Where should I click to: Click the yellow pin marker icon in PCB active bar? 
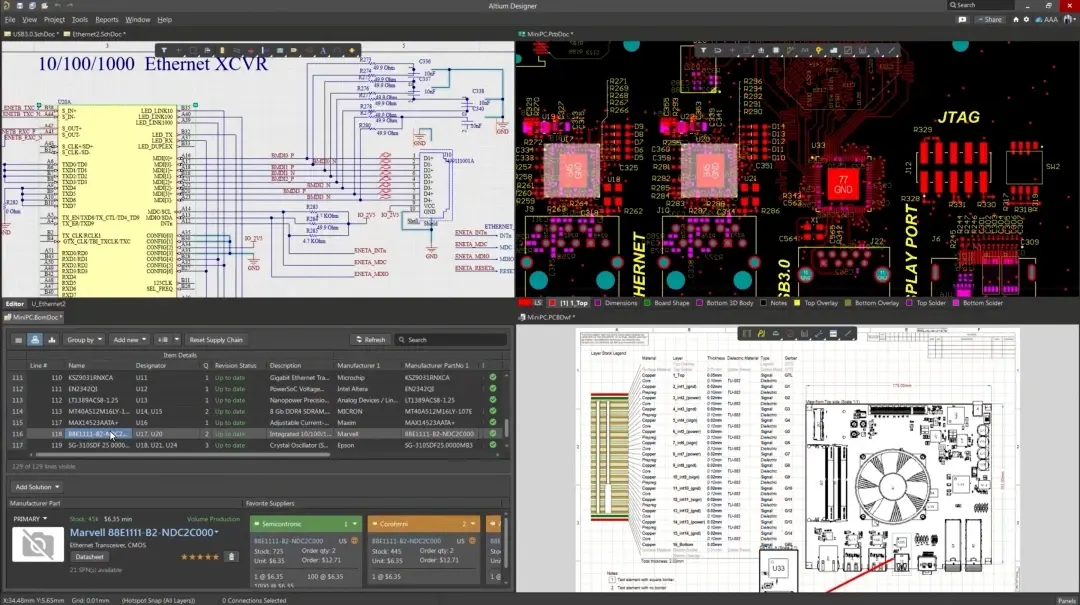819,50
